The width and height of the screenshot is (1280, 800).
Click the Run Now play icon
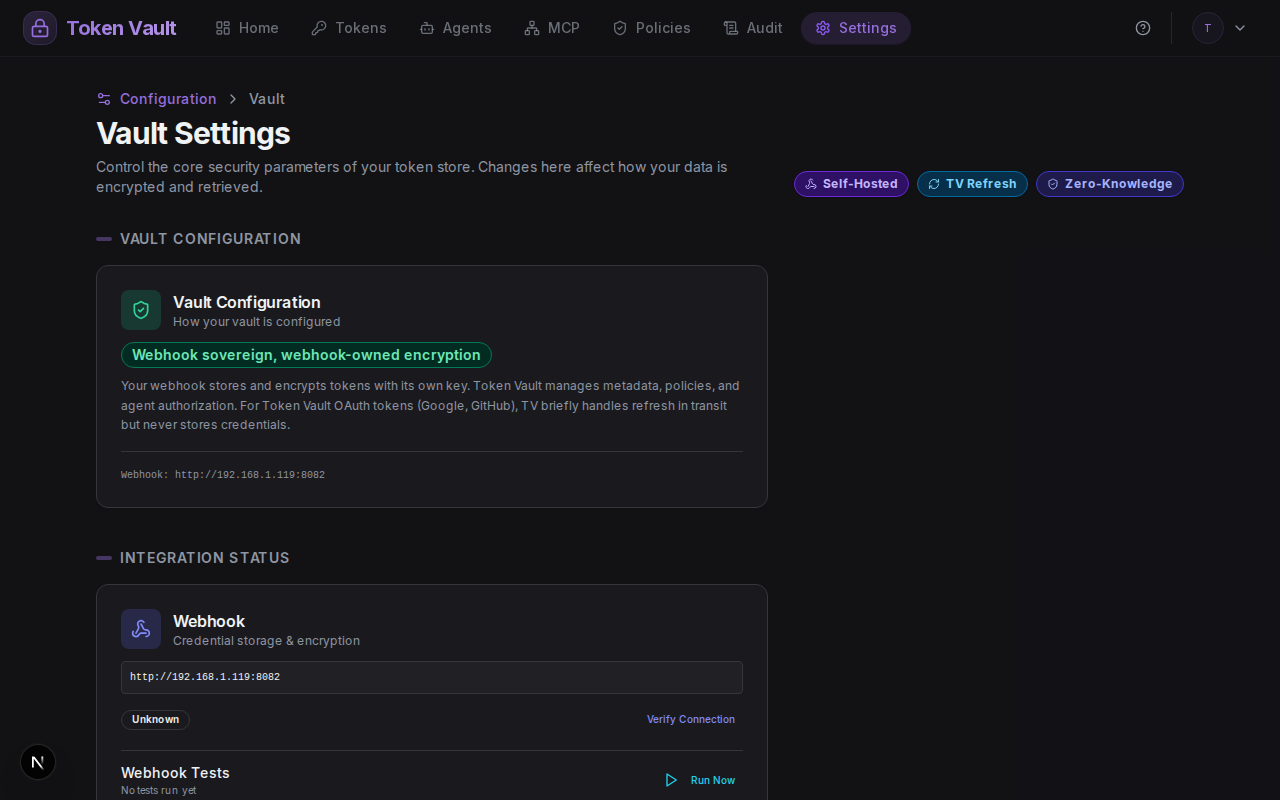click(x=671, y=780)
